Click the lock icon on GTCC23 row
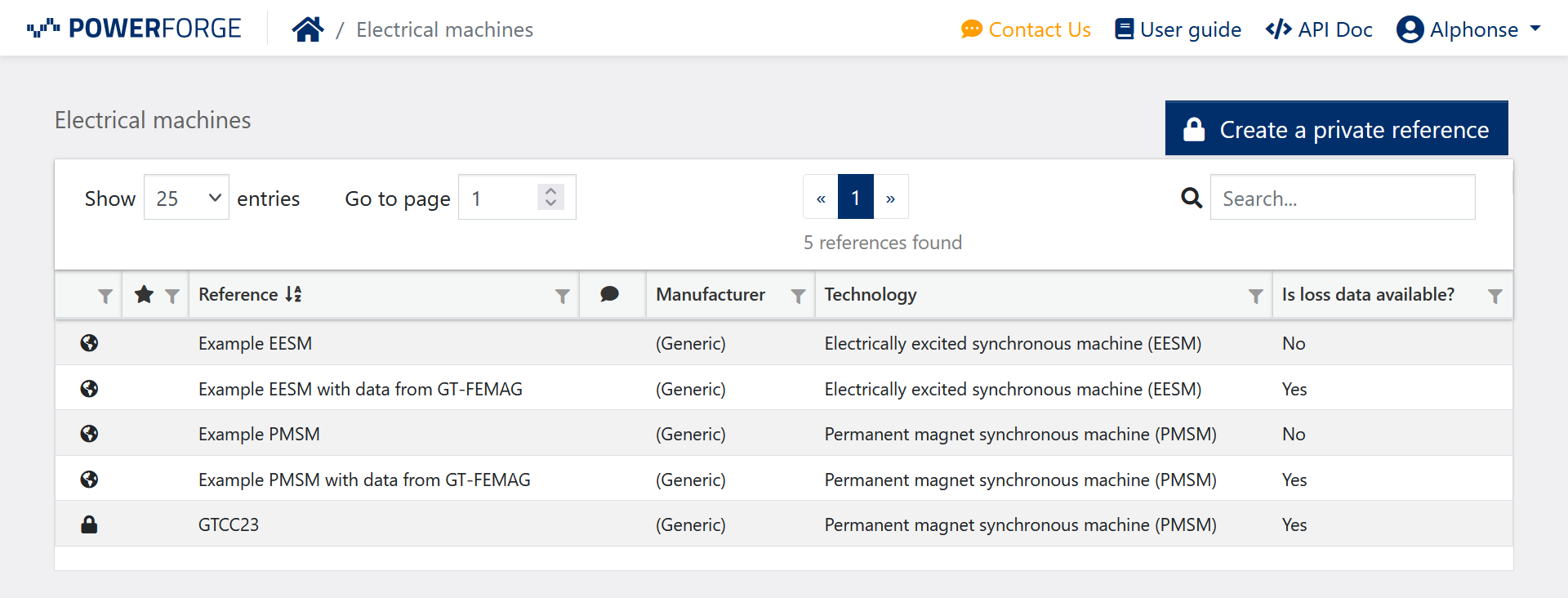1568x598 pixels. click(x=89, y=524)
